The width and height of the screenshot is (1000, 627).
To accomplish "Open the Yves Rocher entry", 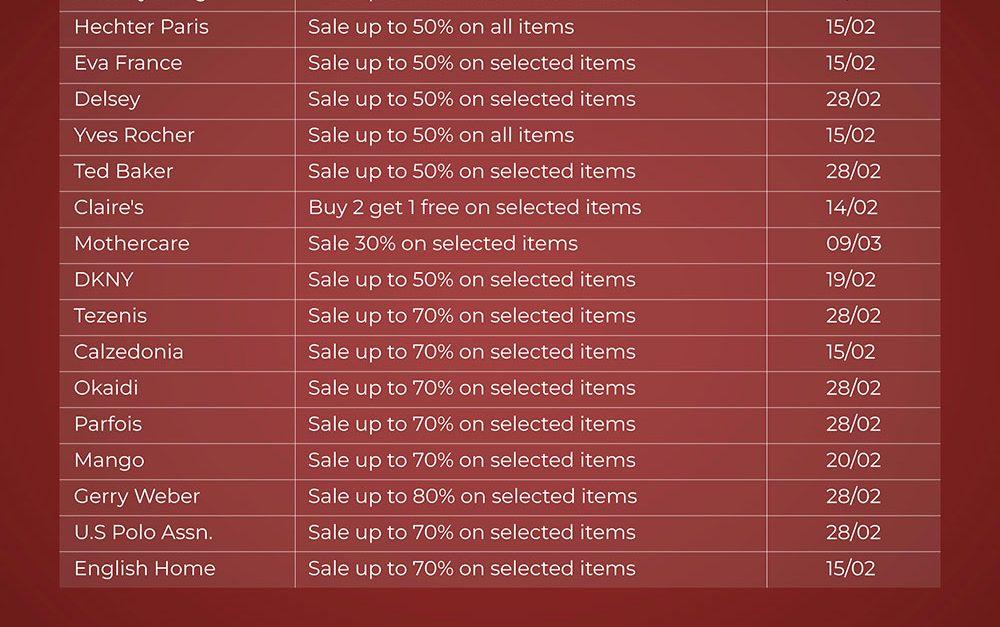I will 134,135.
